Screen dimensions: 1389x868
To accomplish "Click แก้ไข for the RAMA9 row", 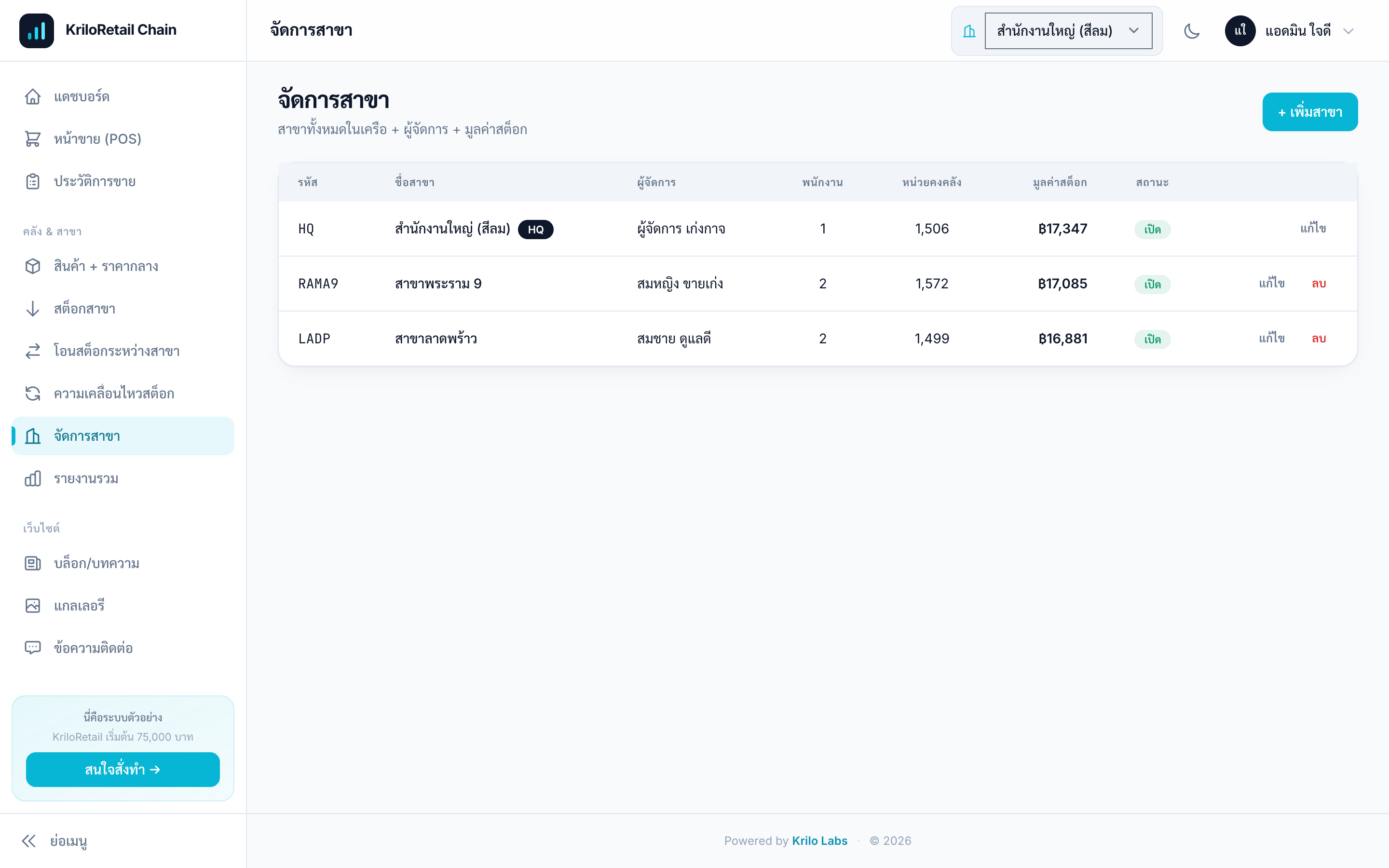I will pos(1271,284).
